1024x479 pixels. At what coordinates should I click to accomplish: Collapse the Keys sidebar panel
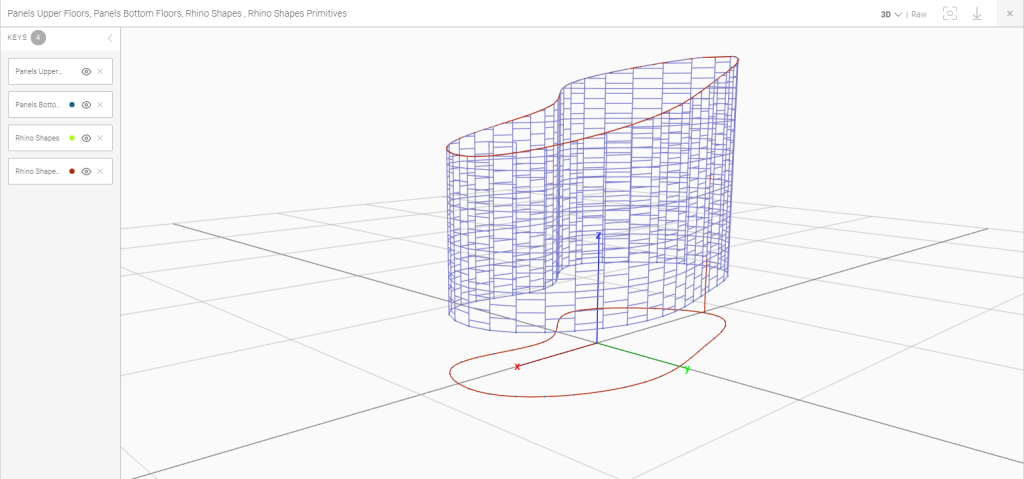coord(109,38)
